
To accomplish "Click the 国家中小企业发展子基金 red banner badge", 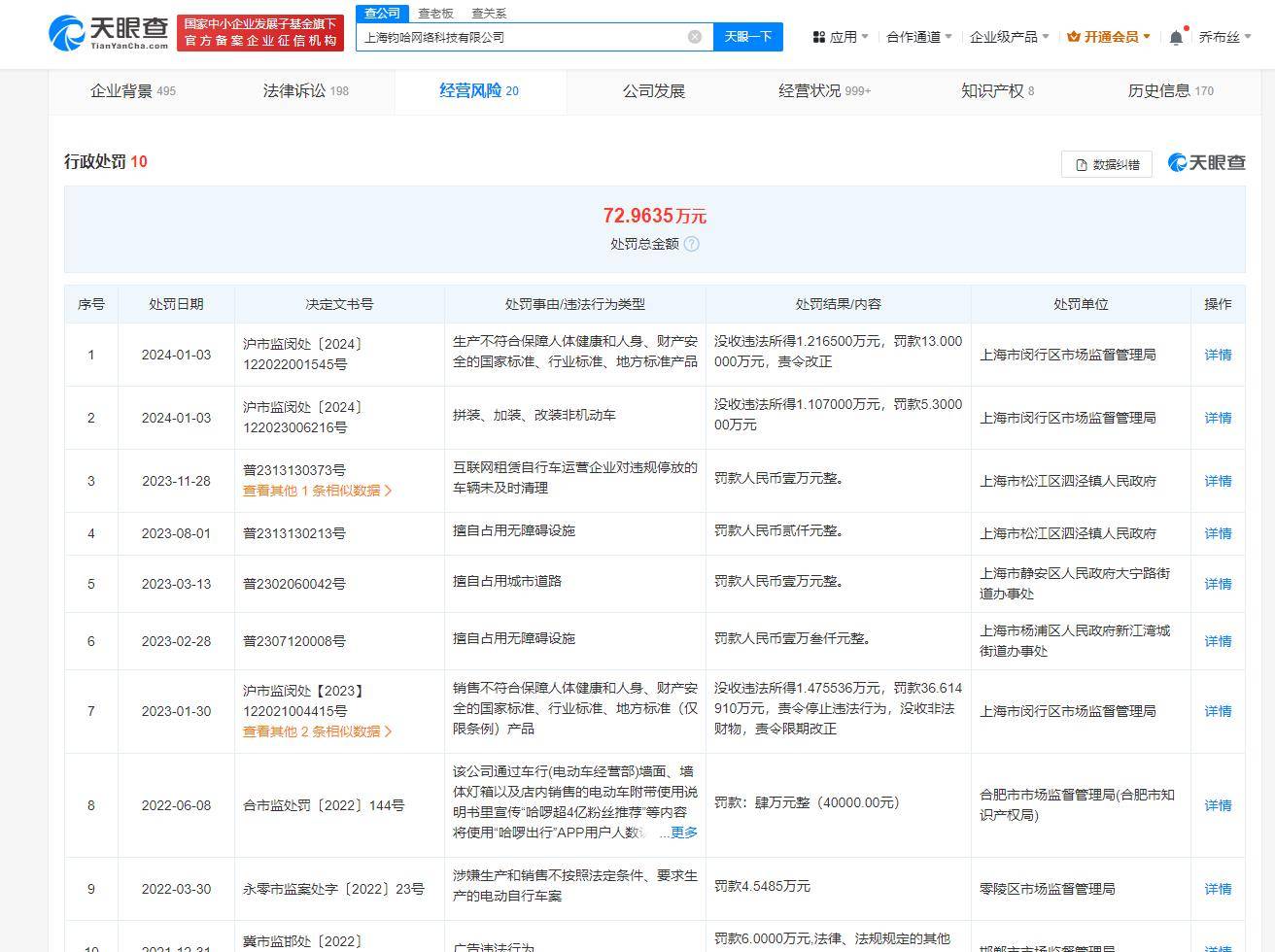I will [x=260, y=33].
